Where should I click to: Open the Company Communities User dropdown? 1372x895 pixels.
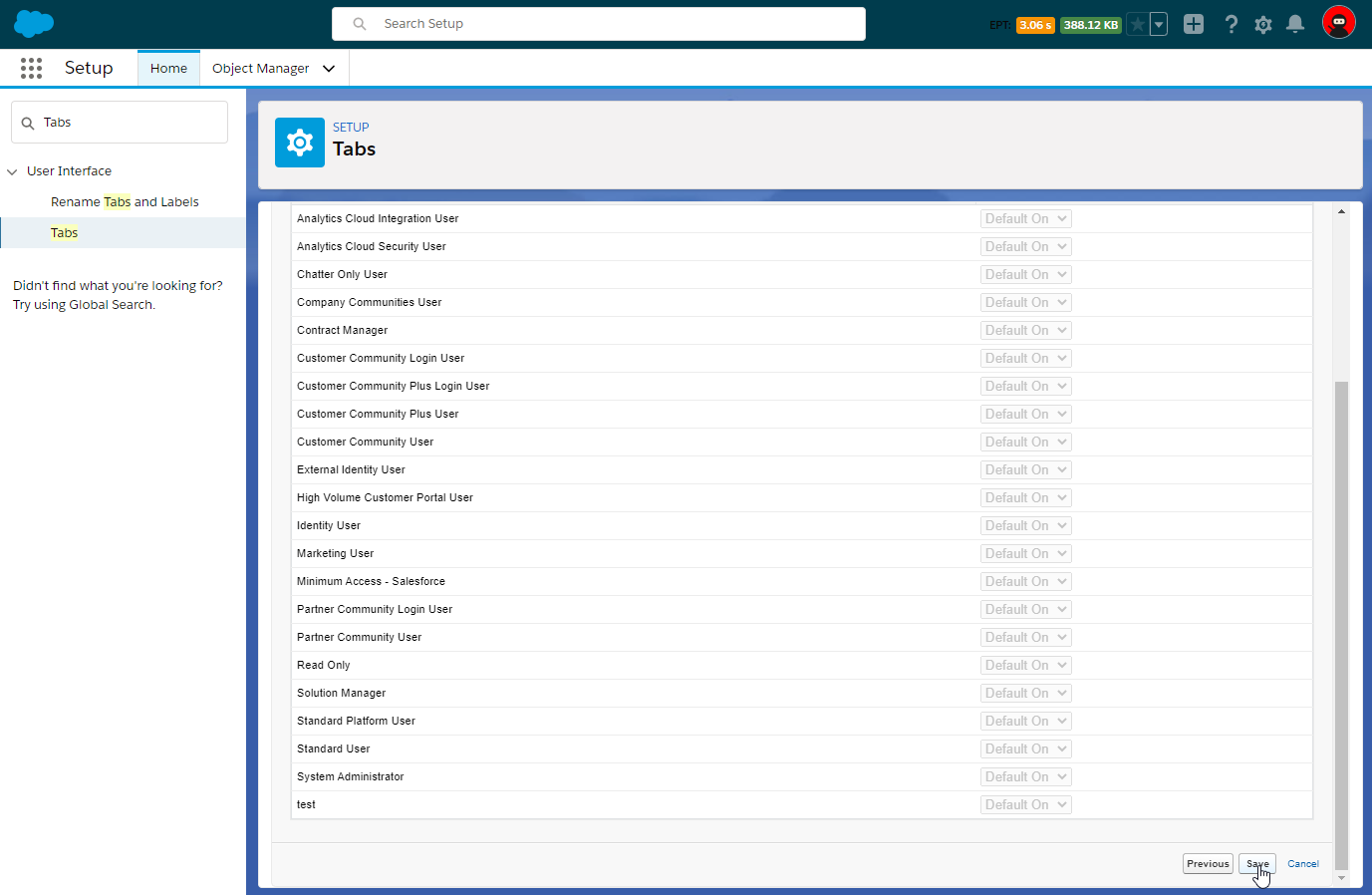[x=1025, y=302]
